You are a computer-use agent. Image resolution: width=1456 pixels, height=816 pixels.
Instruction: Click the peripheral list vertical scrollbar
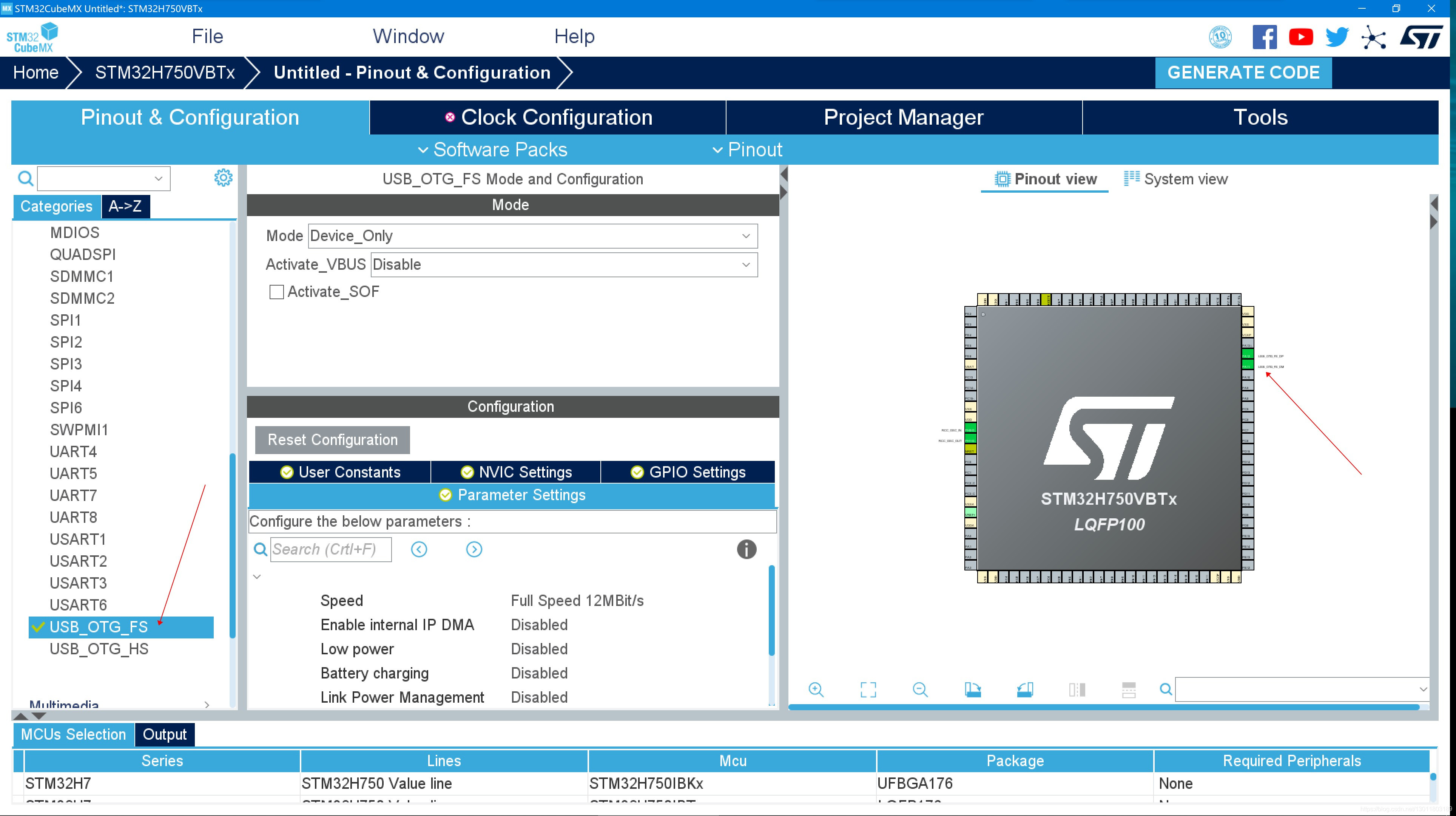(x=232, y=546)
